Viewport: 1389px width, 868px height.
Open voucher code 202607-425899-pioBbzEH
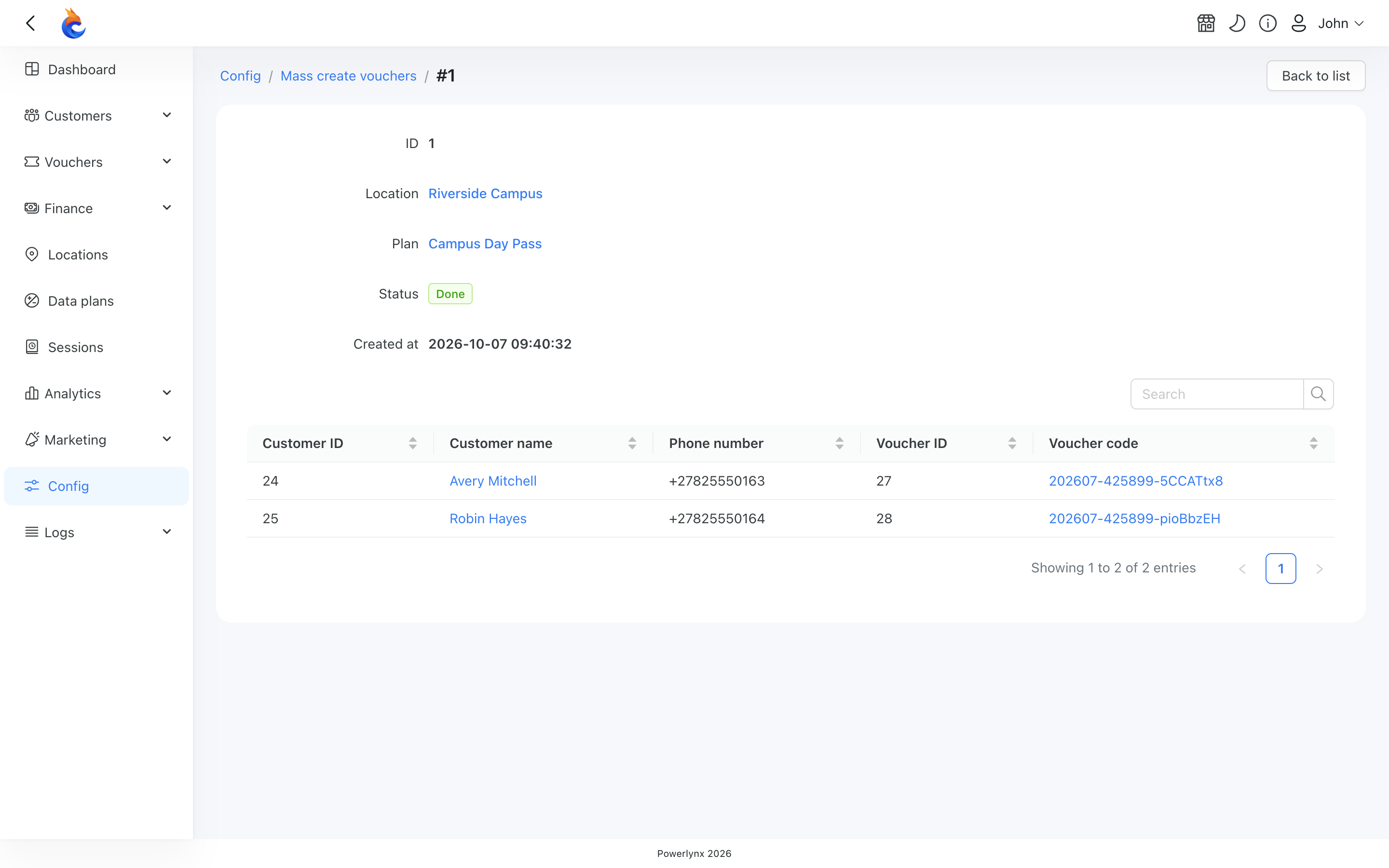coord(1135,518)
